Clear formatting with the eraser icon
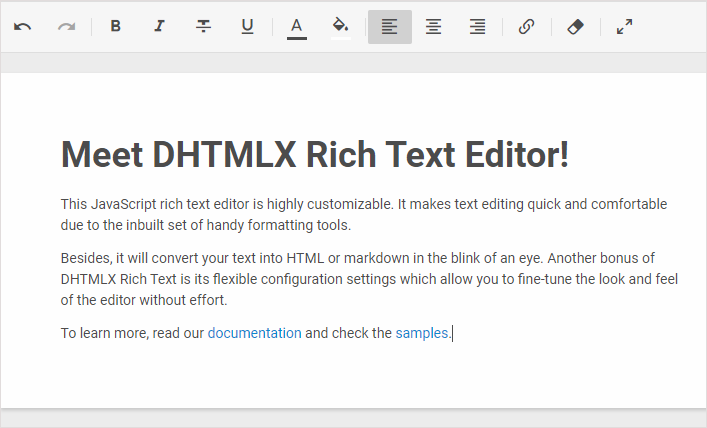The width and height of the screenshot is (707, 428). tap(575, 27)
